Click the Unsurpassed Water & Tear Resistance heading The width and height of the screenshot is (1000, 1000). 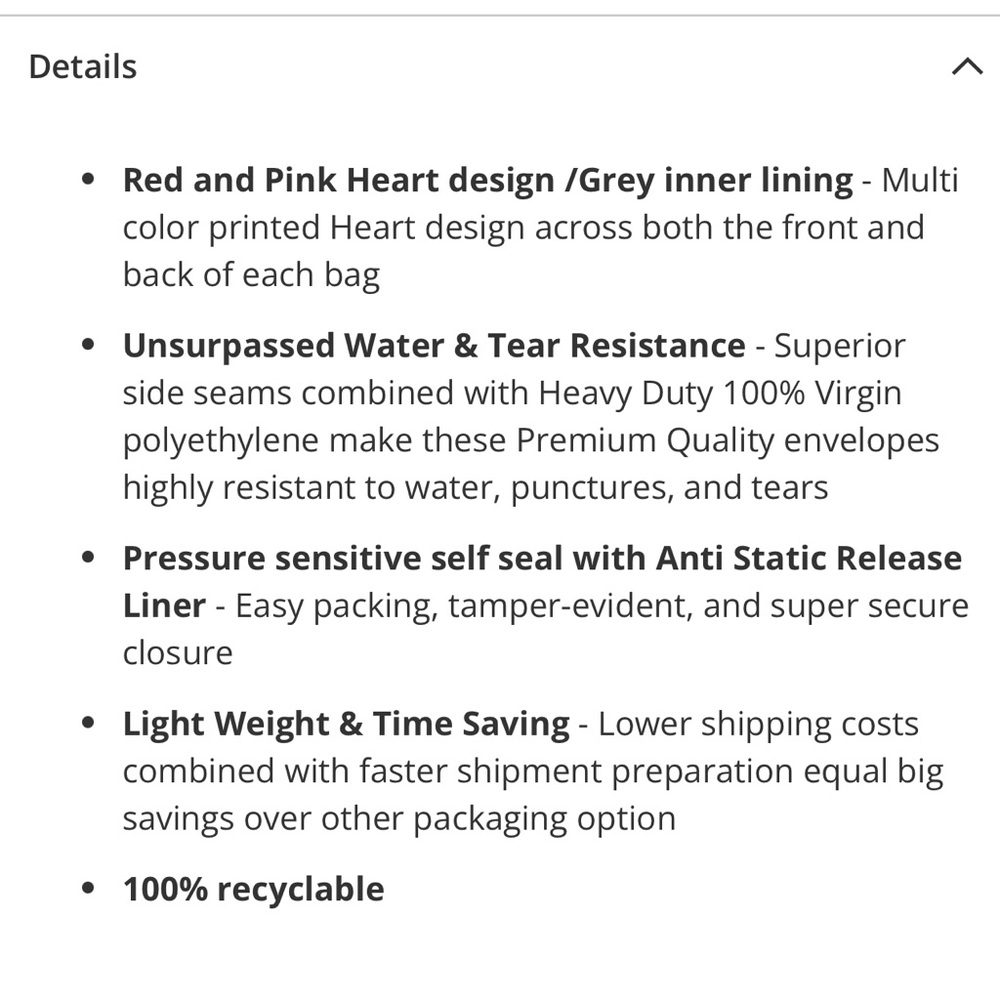point(434,346)
